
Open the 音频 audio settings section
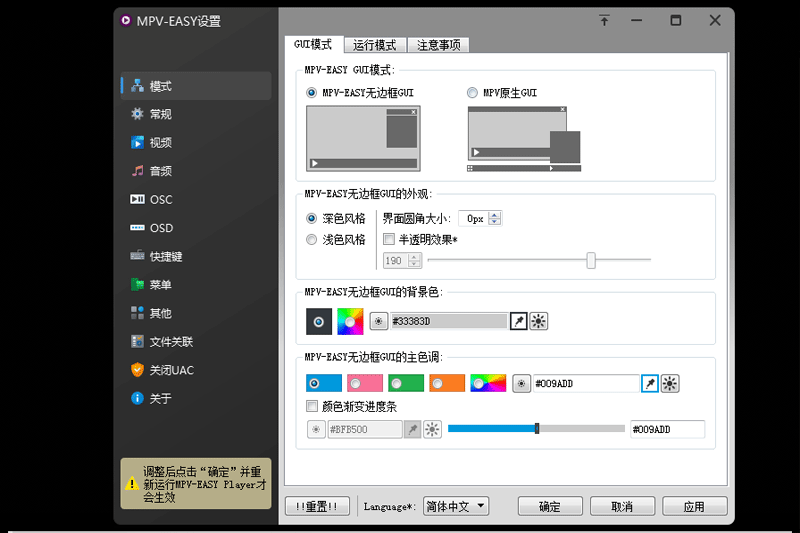click(x=196, y=171)
